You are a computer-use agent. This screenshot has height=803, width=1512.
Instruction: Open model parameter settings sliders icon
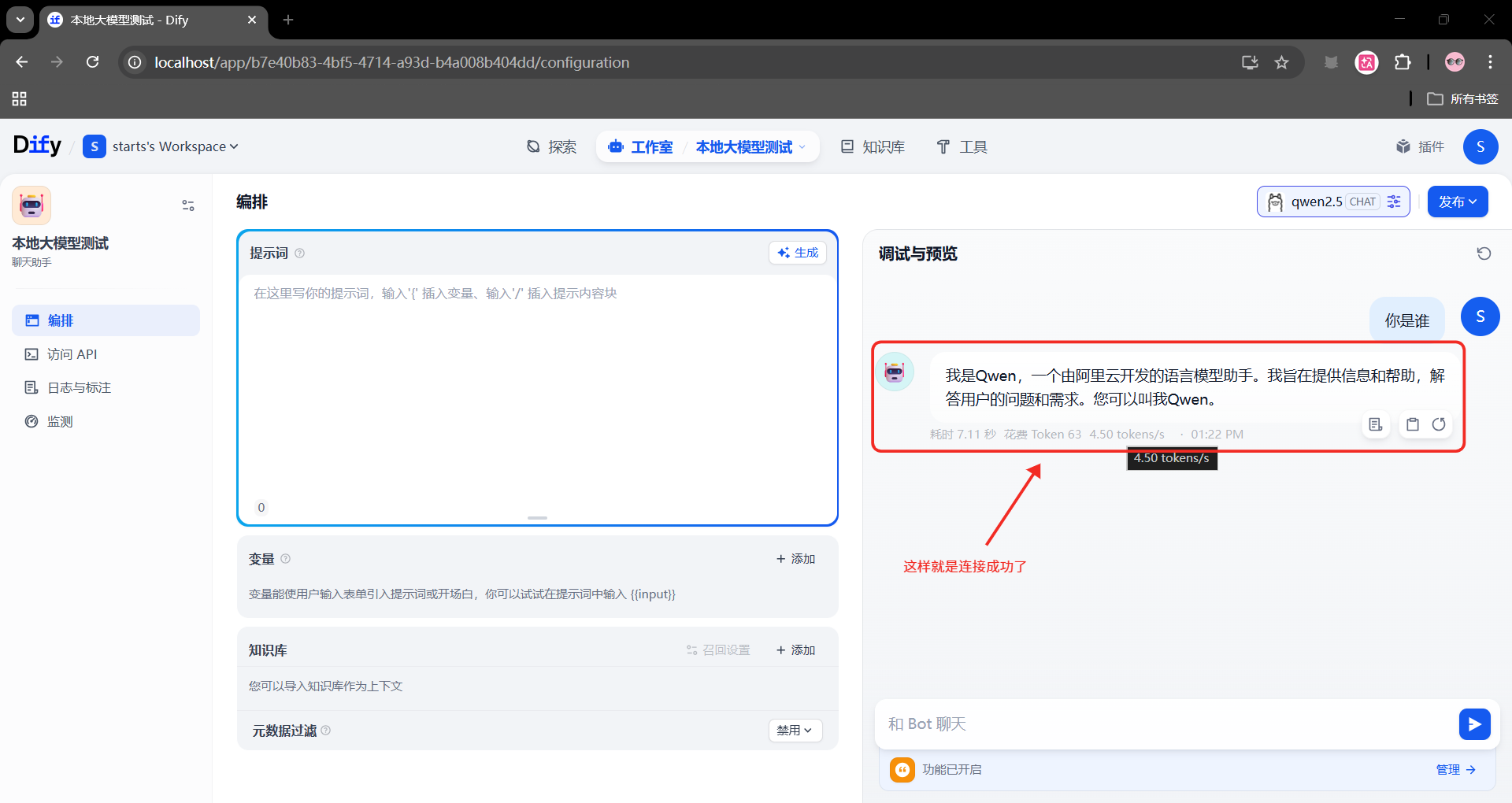1394,202
